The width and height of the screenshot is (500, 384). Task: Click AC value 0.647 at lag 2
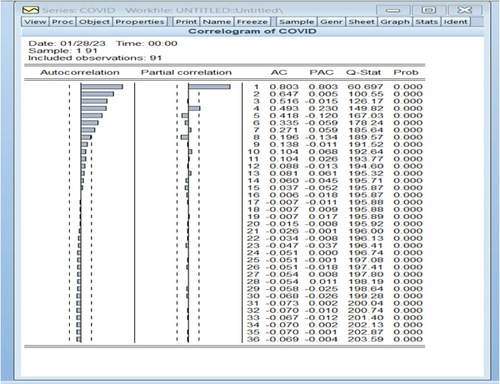284,94
